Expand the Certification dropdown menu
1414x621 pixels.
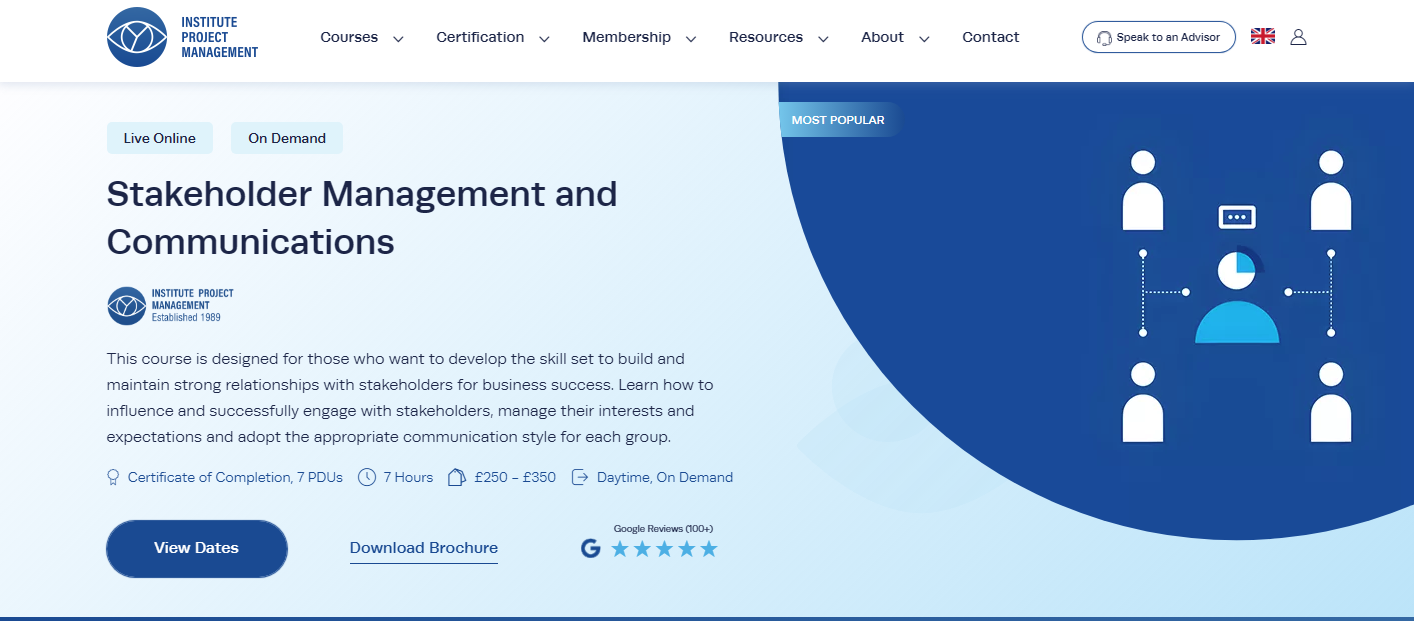(x=480, y=37)
